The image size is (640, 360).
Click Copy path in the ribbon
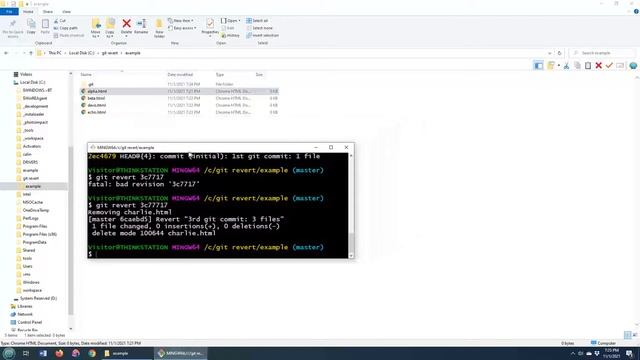tap(65, 28)
